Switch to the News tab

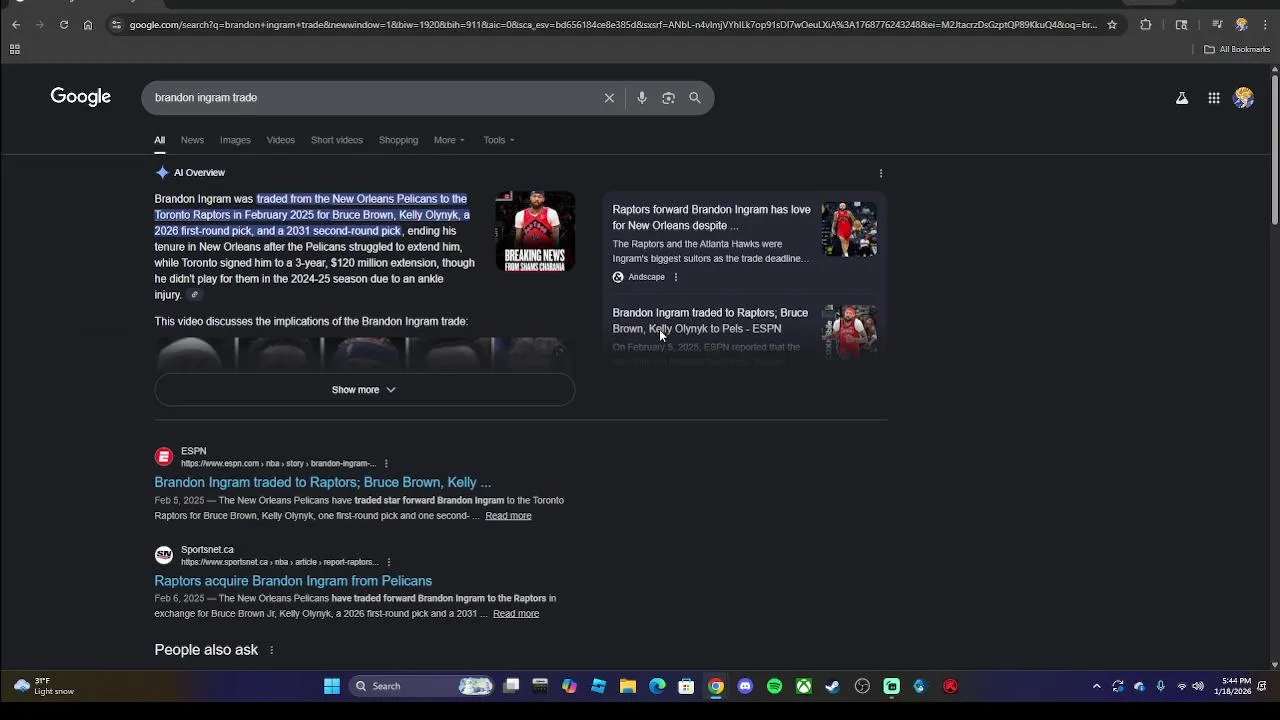[192, 140]
